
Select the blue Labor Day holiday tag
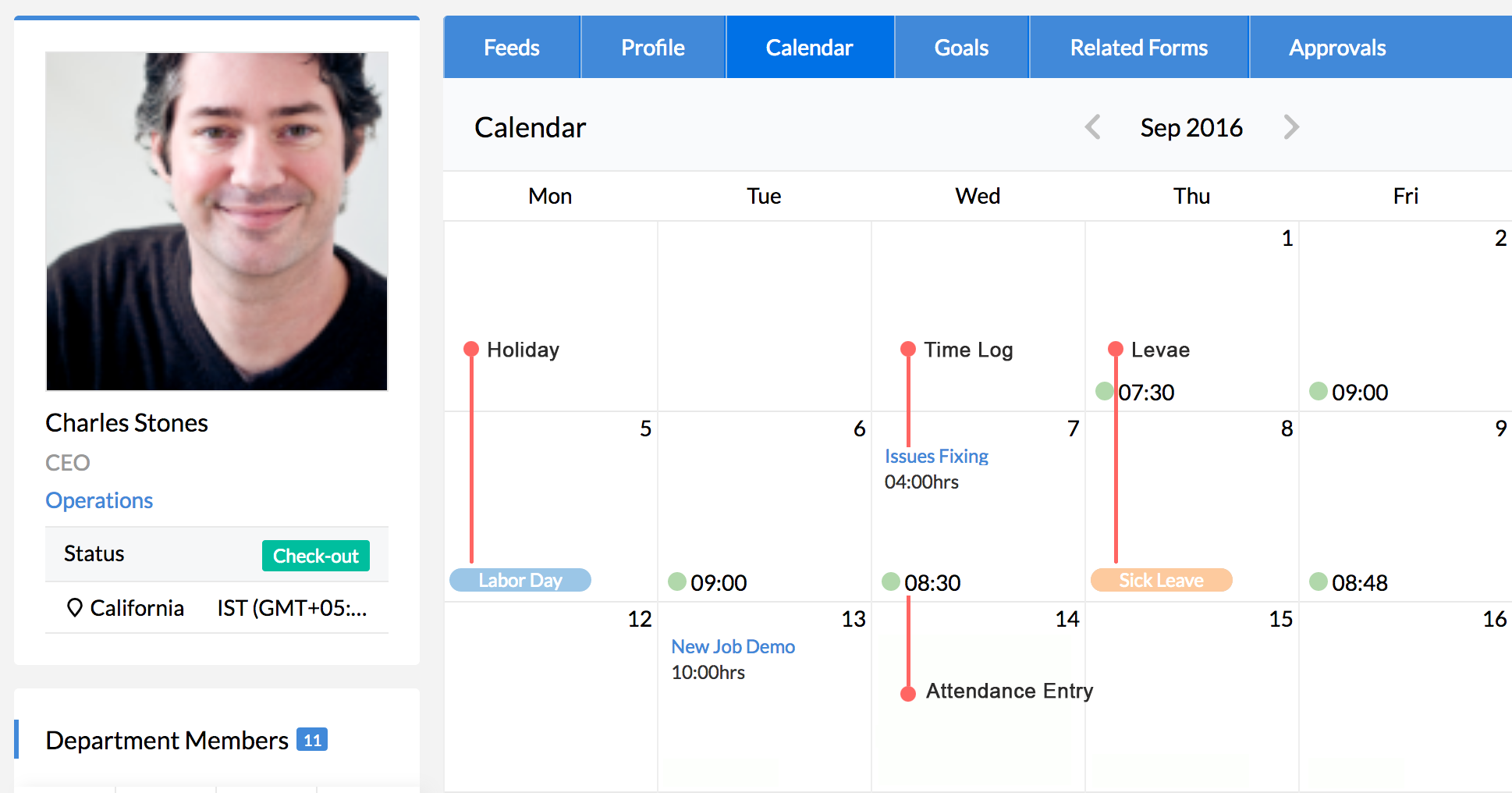[x=520, y=580]
